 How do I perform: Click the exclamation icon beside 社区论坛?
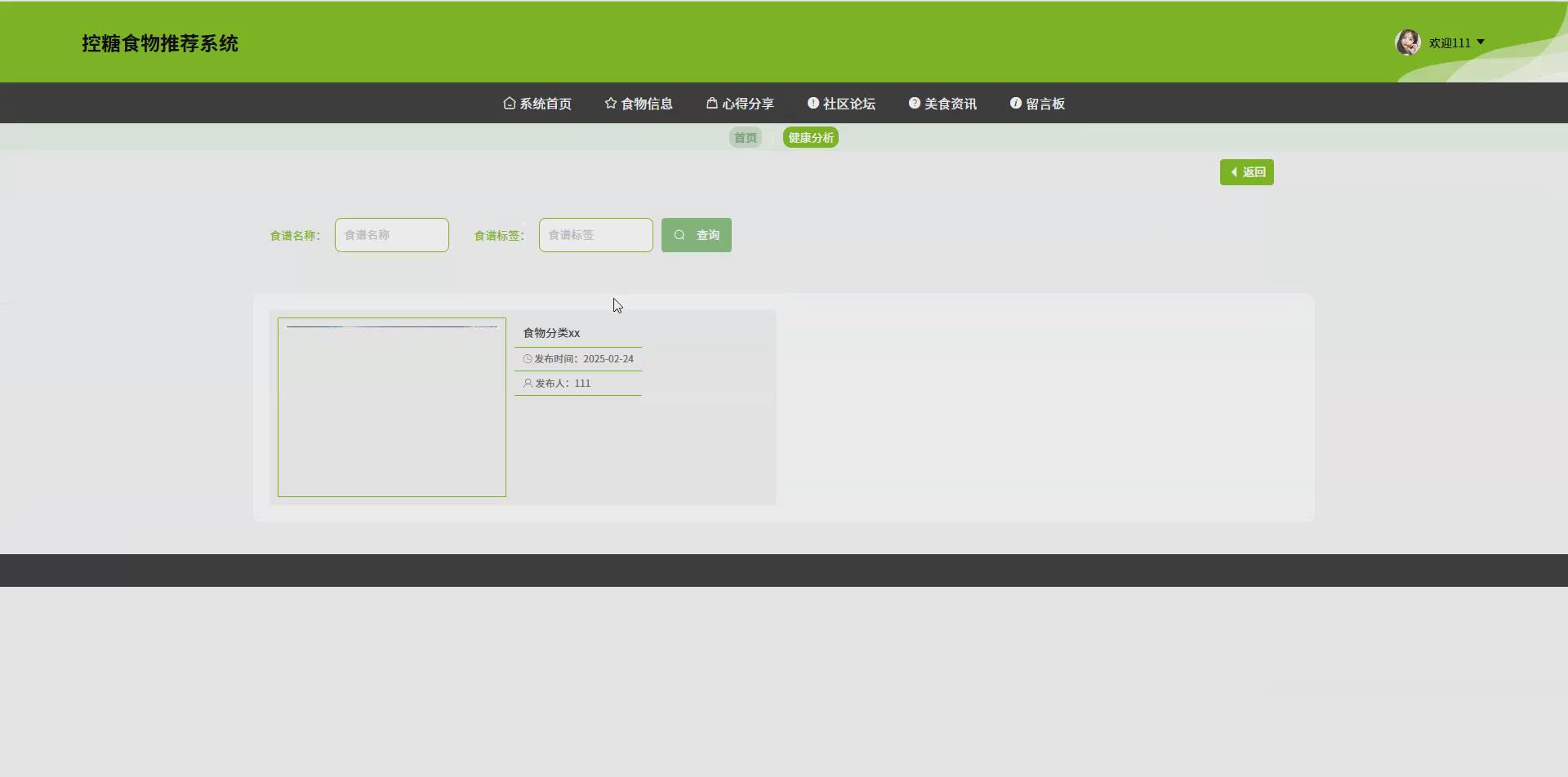813,103
